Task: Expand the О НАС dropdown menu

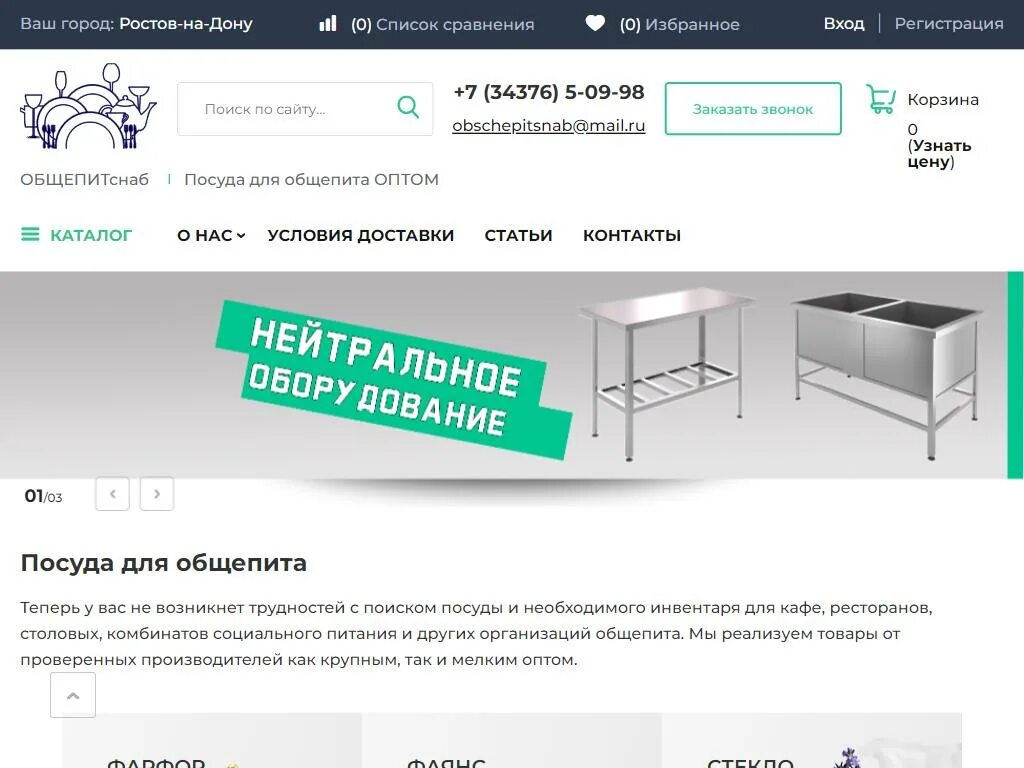Action: (211, 235)
